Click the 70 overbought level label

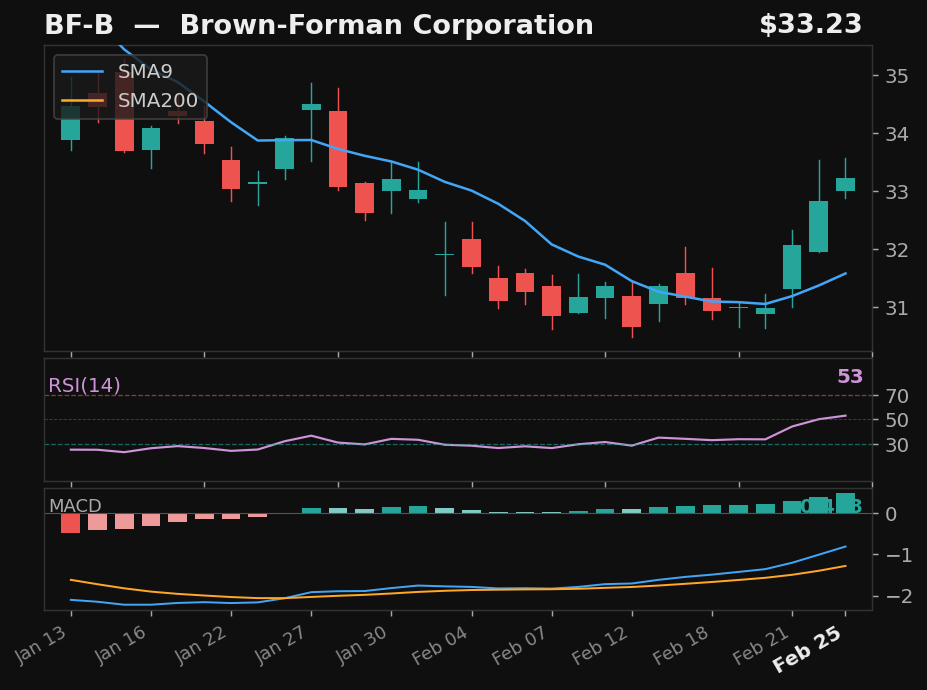[x=897, y=396]
